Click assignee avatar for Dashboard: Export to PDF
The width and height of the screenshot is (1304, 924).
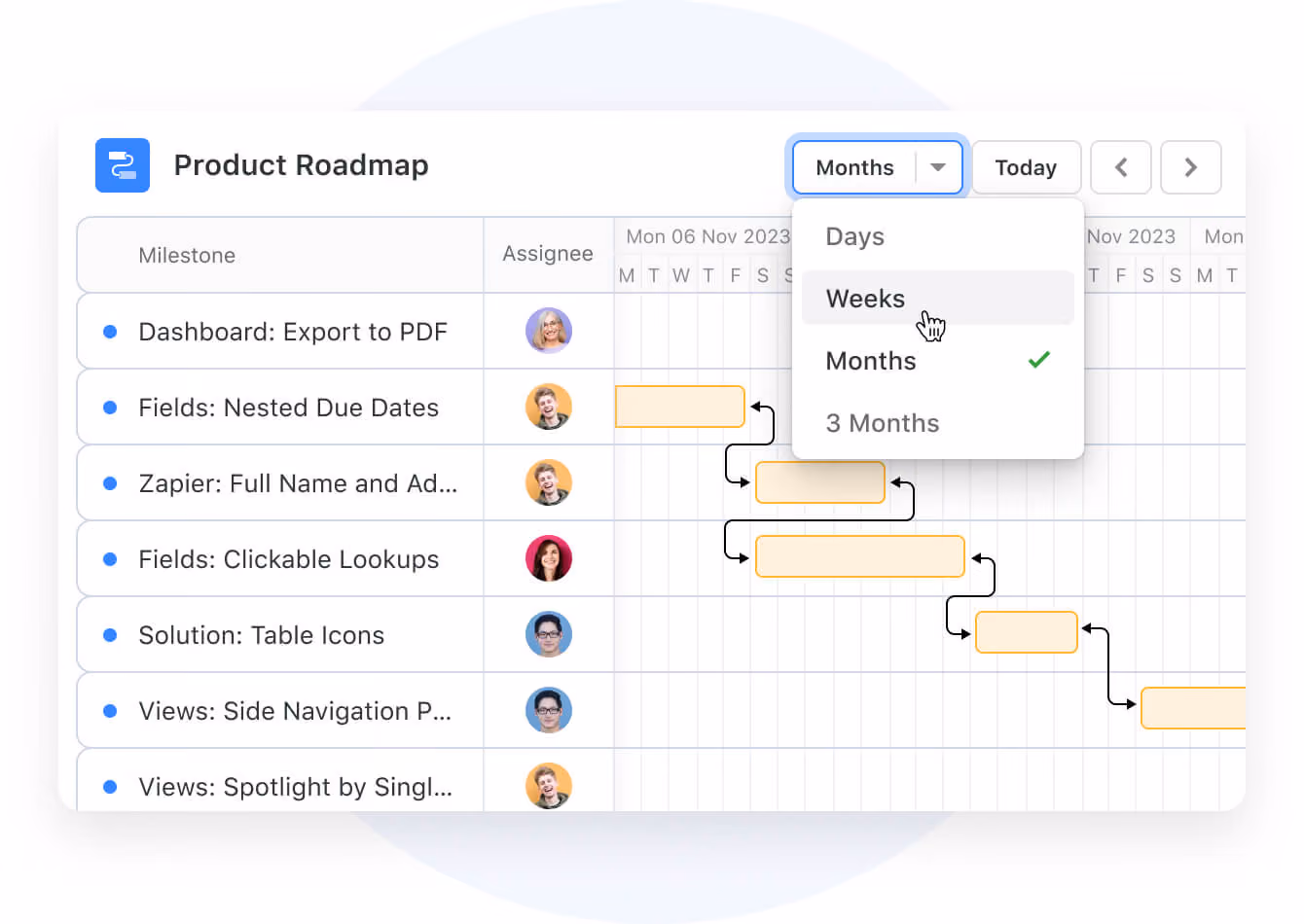click(x=549, y=331)
